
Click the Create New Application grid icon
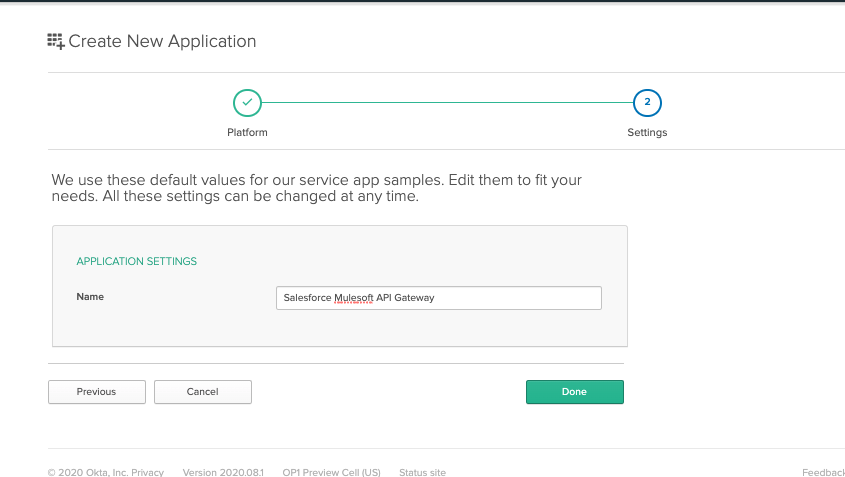click(56, 41)
